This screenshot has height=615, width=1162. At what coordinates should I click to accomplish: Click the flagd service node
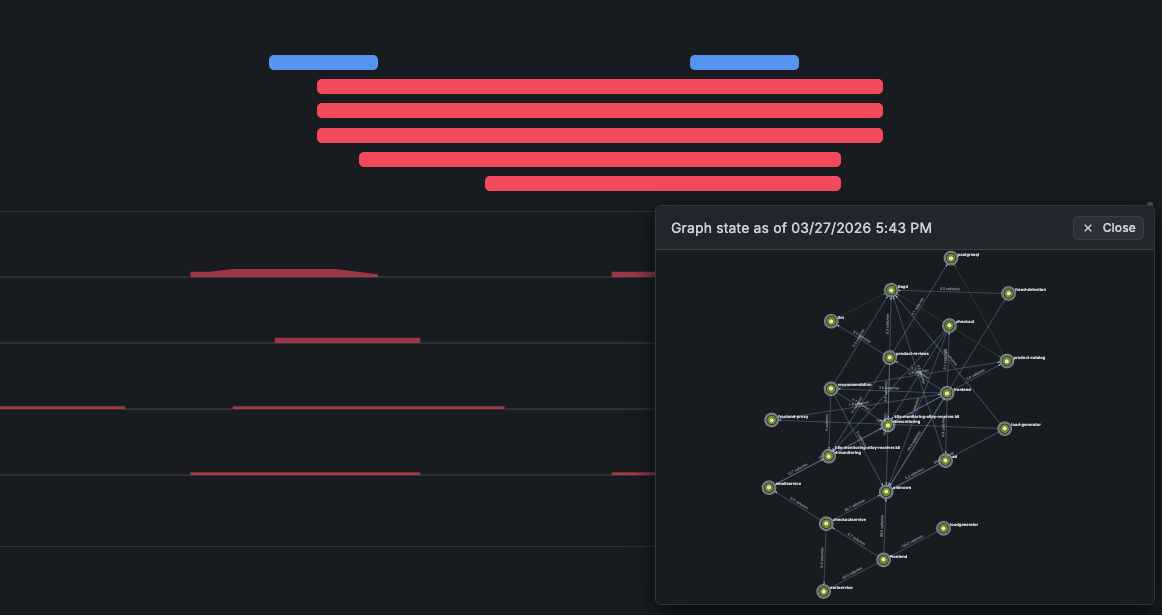point(891,291)
